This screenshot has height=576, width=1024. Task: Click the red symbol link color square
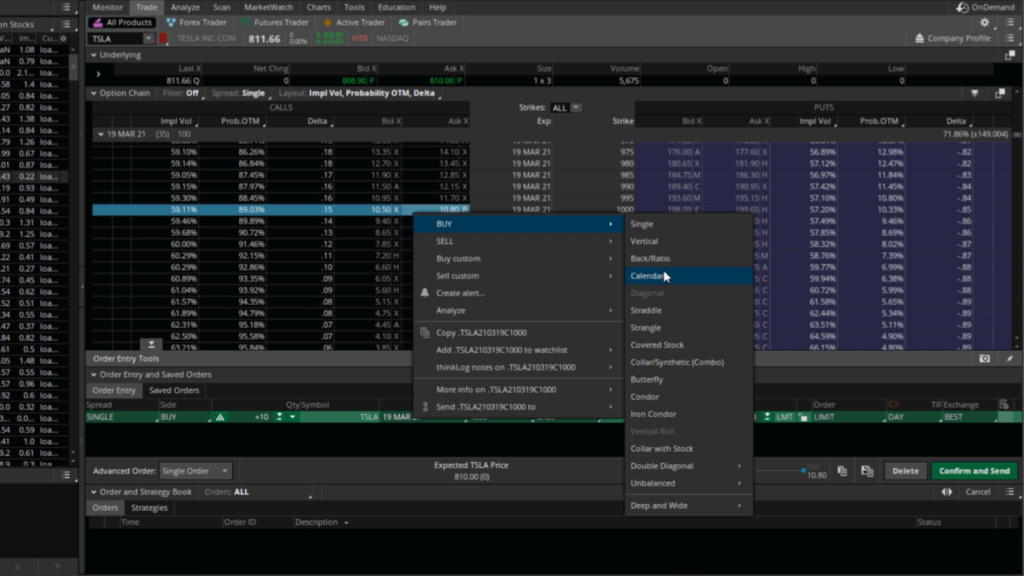(x=163, y=39)
